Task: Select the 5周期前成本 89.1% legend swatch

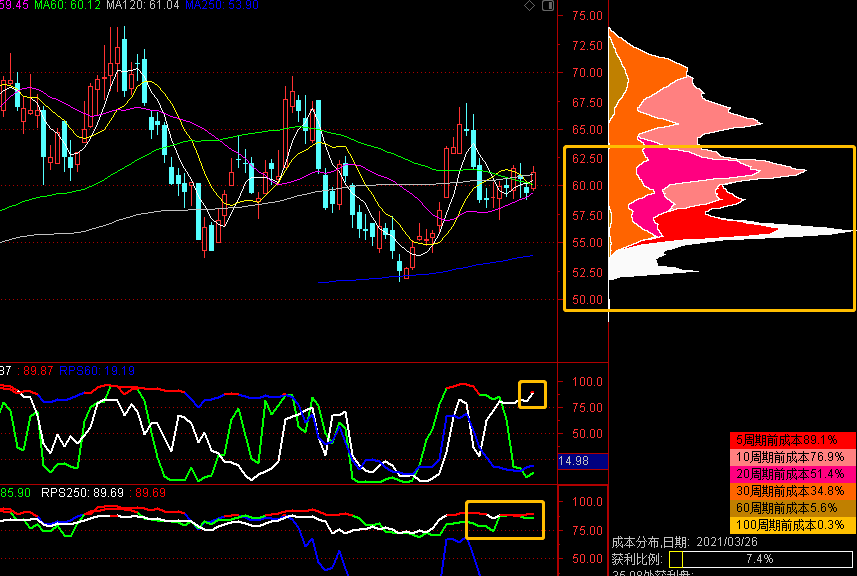Action: coord(793,440)
